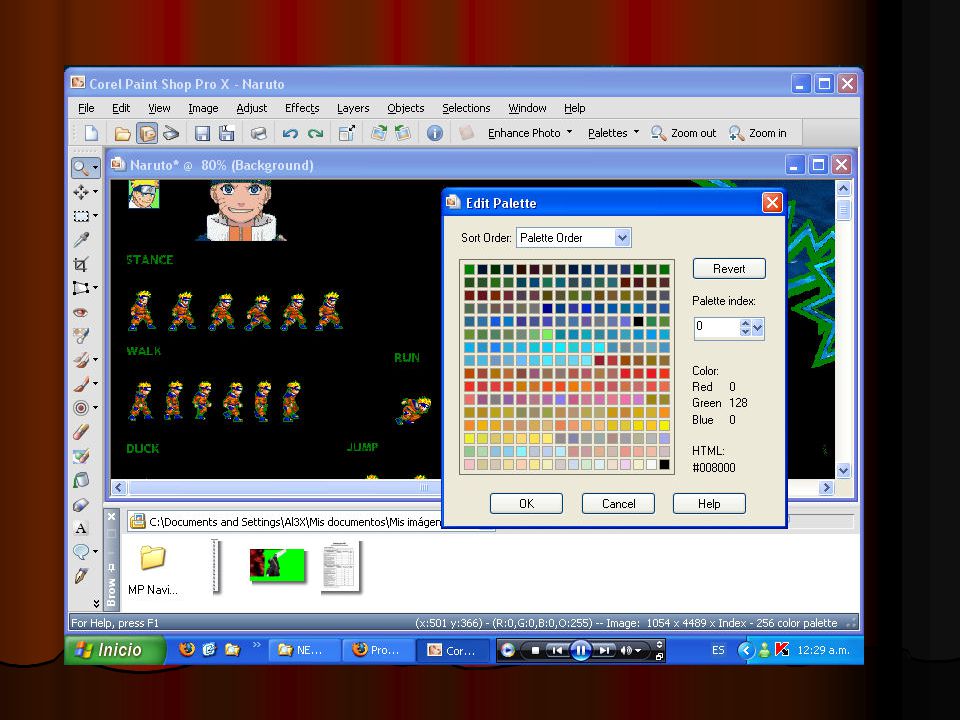960x720 pixels.
Task: Select the perspective deform tool icon
Action: pyautogui.click(x=81, y=288)
